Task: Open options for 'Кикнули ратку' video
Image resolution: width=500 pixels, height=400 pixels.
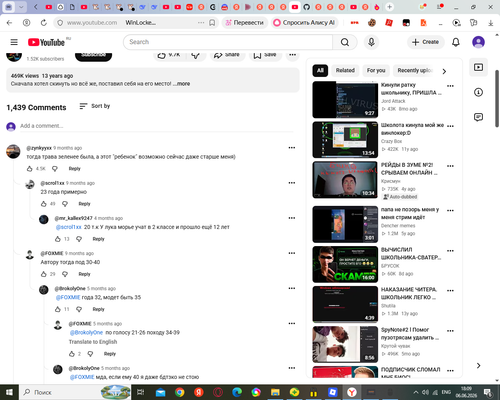Action: pos(450,86)
